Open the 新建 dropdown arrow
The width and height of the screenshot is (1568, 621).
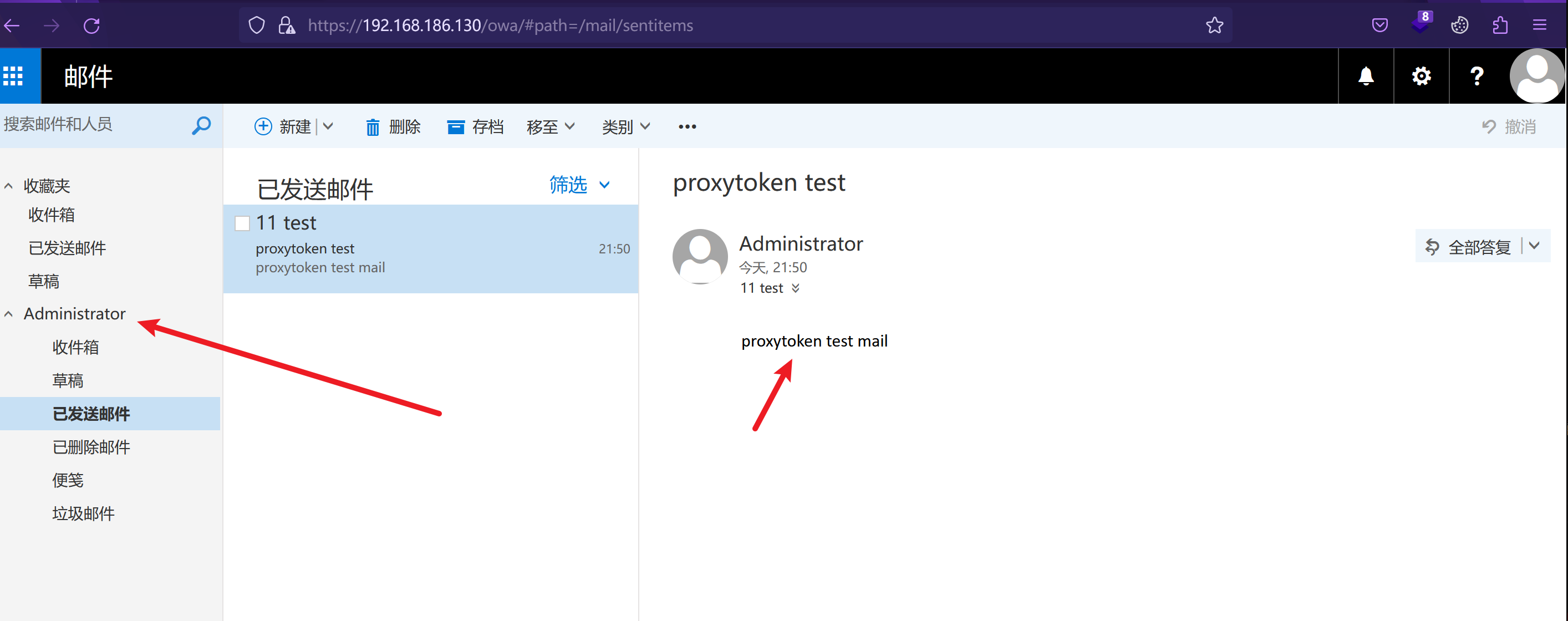click(x=328, y=126)
